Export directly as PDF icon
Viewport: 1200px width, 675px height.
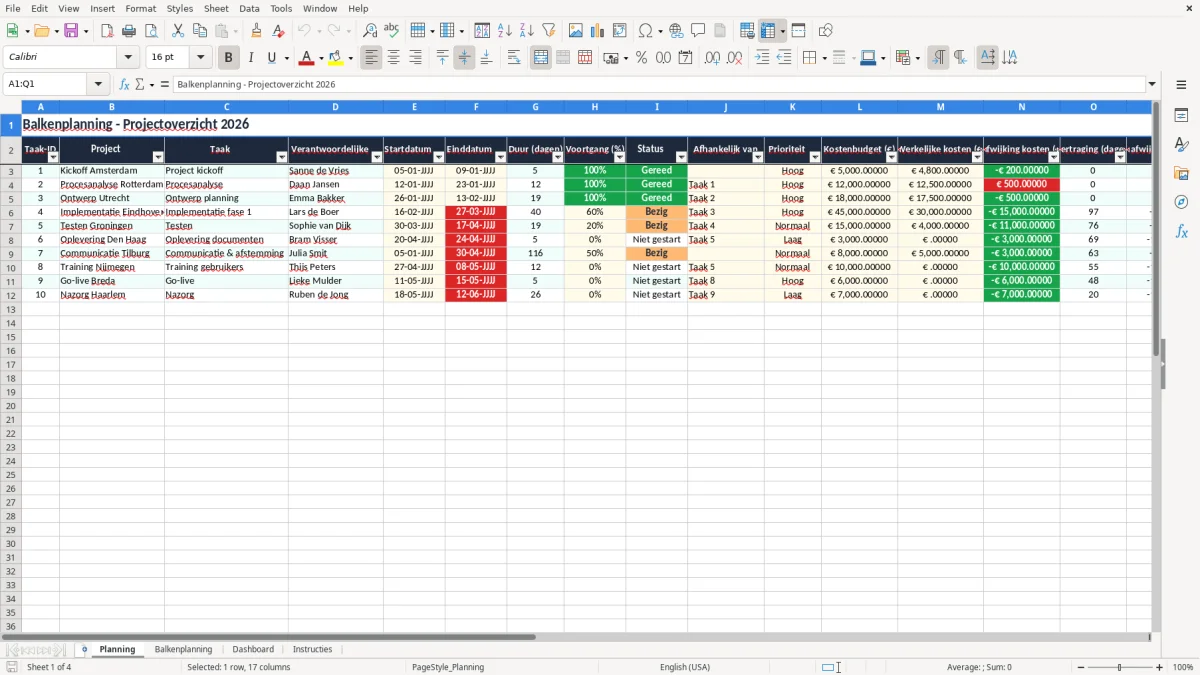(107, 31)
